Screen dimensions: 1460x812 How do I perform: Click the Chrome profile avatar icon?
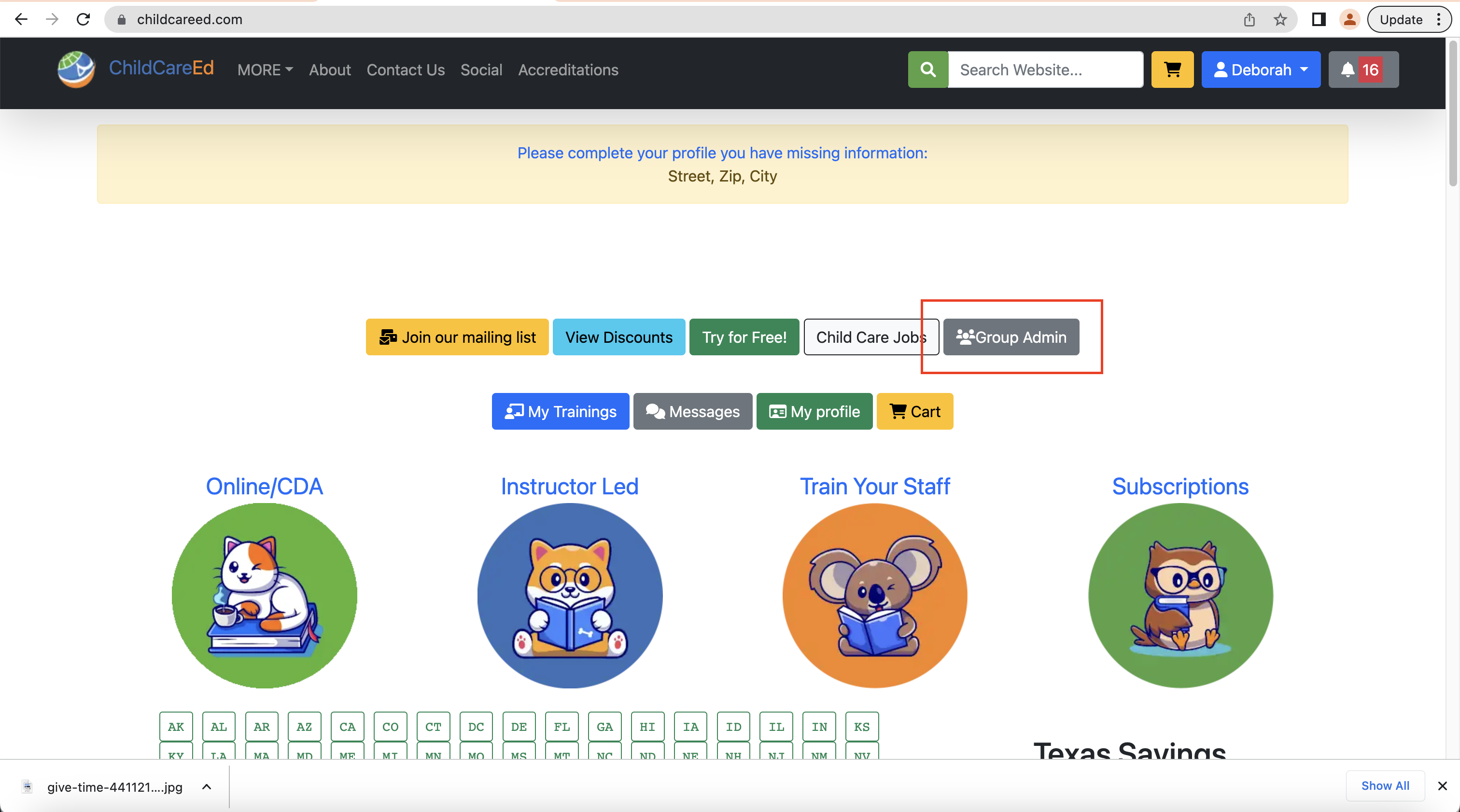coord(1349,20)
